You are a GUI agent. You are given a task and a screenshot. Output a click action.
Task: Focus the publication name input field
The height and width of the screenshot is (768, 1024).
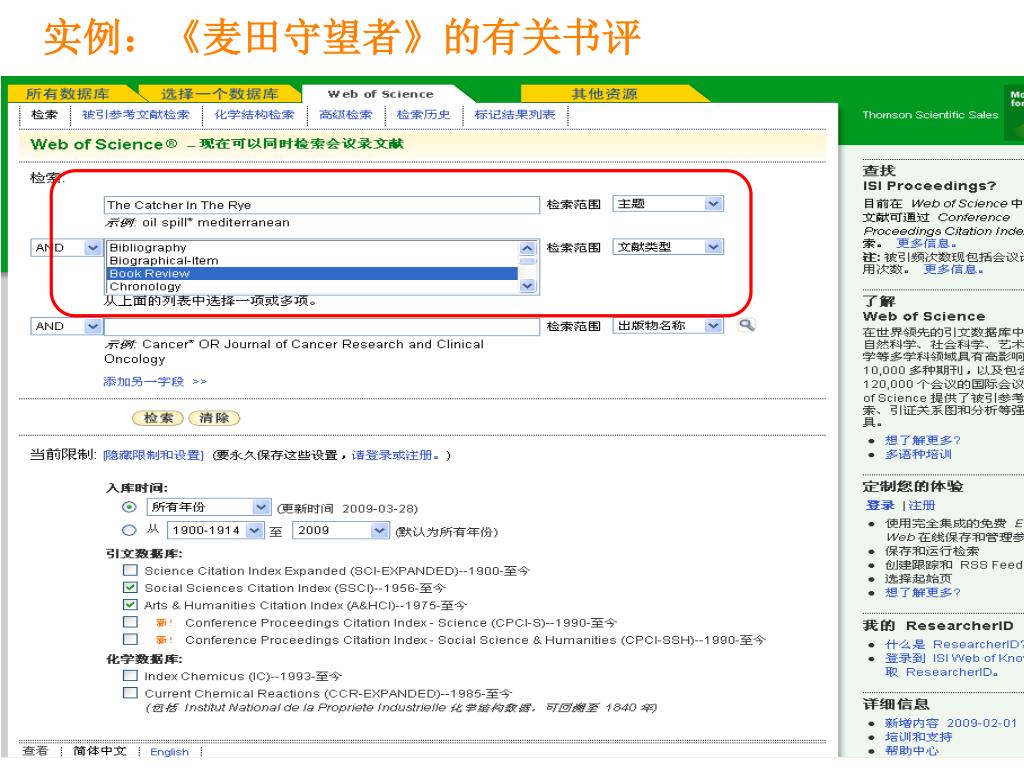coord(321,326)
